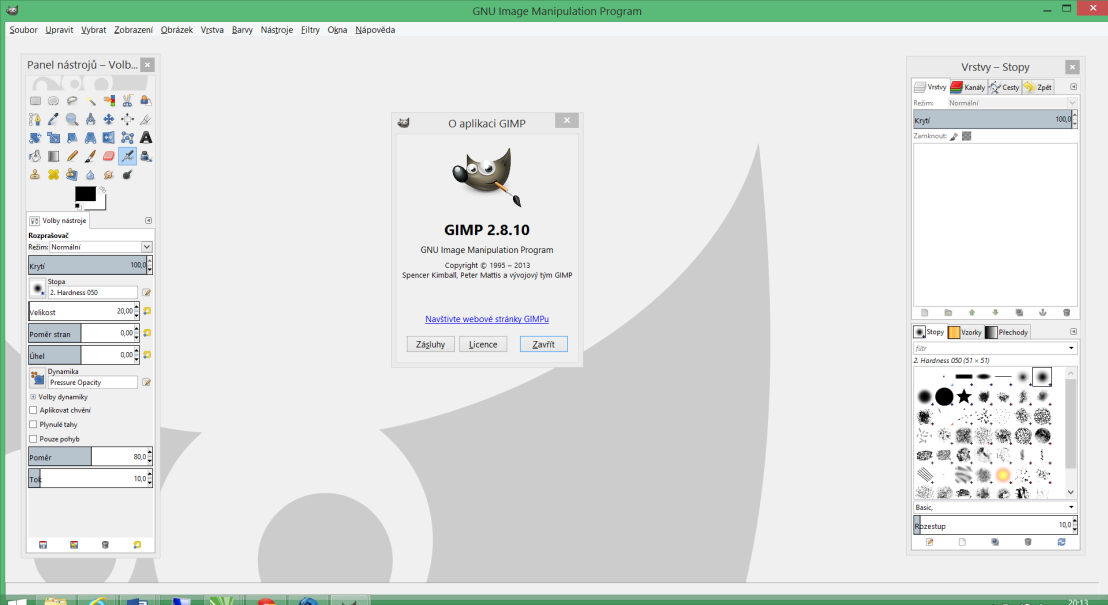Open the Navštivte webové stránky GIMPu link
The image size is (1108, 605).
[x=487, y=319]
